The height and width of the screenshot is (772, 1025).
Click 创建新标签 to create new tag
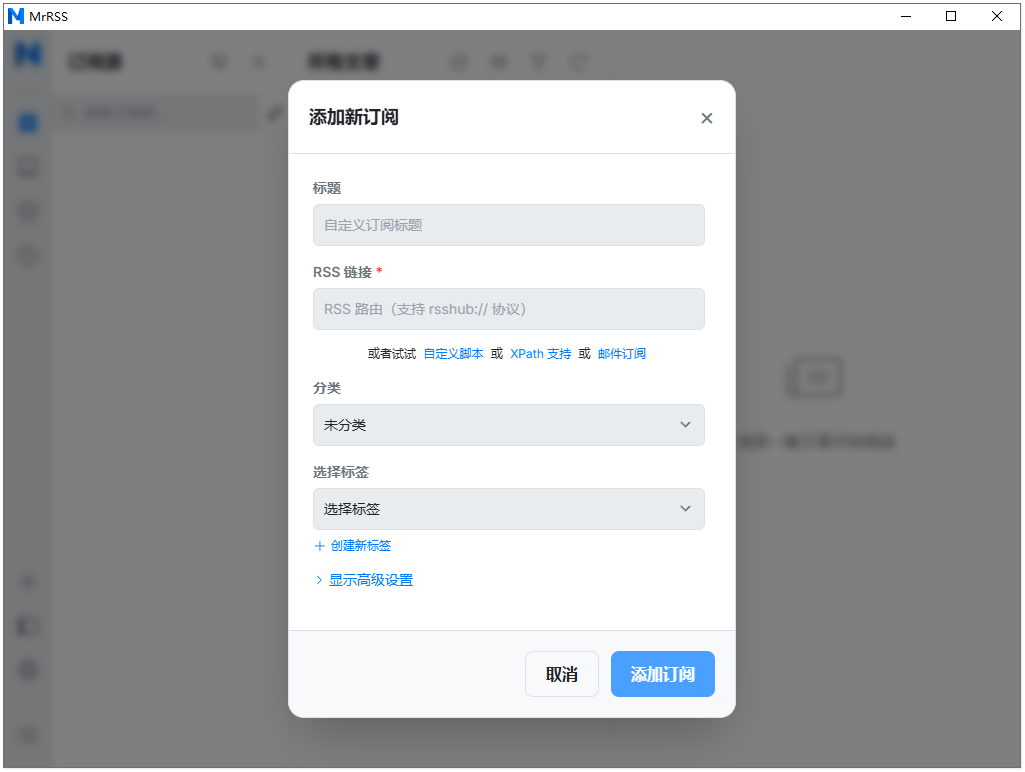click(353, 545)
